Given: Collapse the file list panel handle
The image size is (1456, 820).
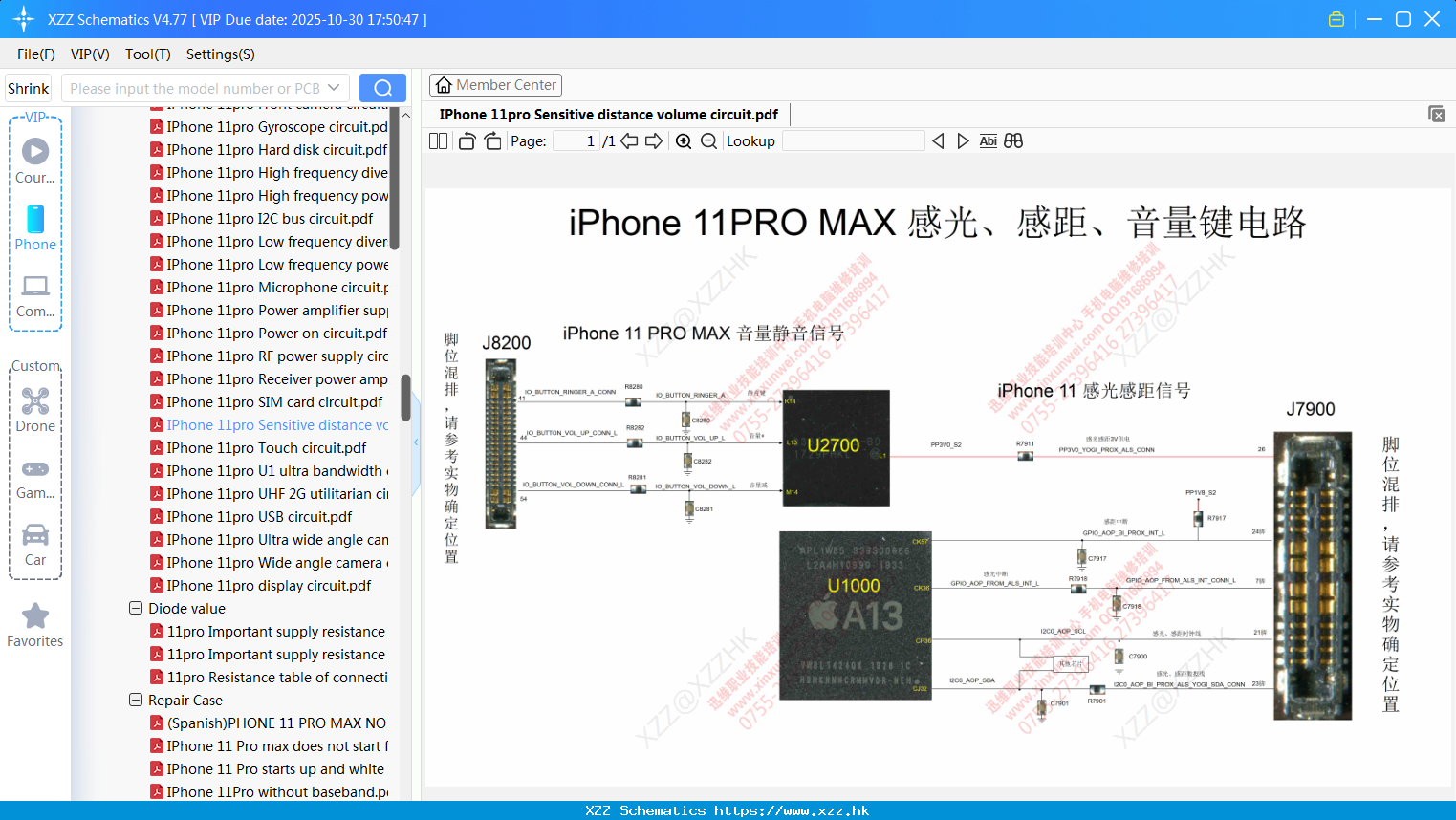Looking at the screenshot, I should [416, 442].
